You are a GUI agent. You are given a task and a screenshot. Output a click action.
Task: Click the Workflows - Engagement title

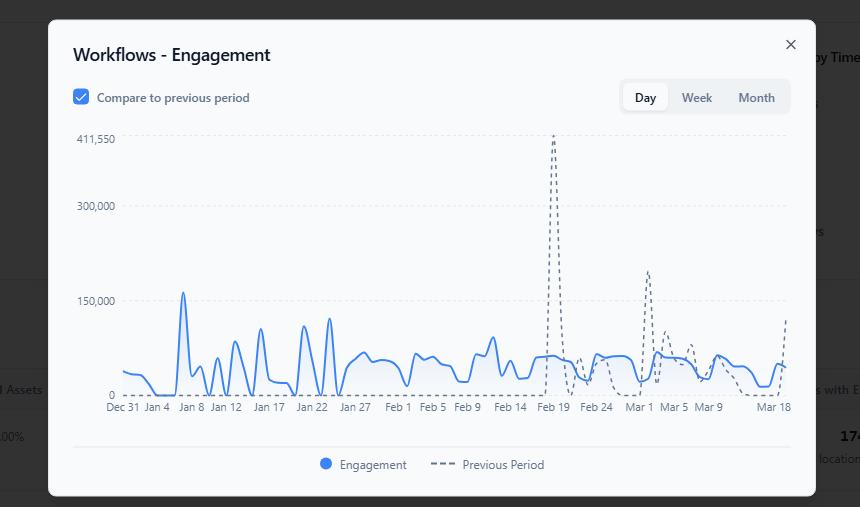pos(172,55)
